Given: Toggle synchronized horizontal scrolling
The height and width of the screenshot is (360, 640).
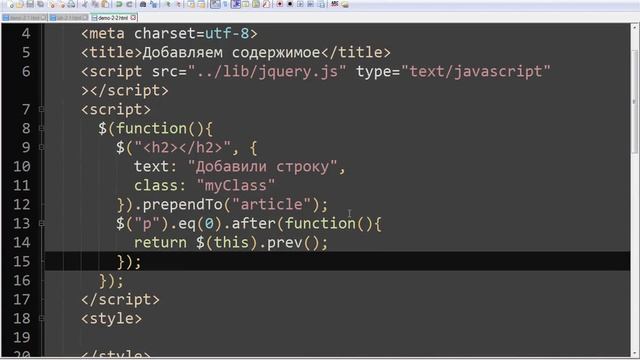Looking at the screenshot, I should pos(202,4).
